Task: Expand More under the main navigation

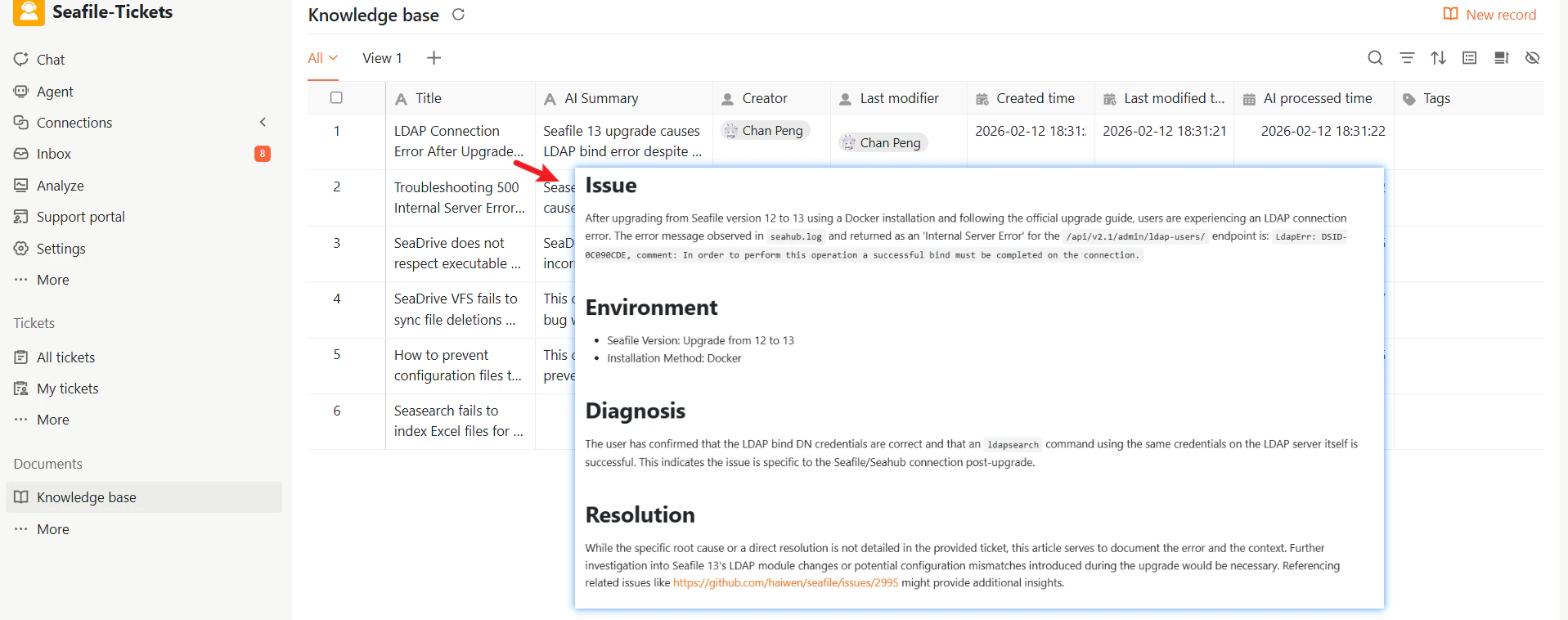Action: 52,280
